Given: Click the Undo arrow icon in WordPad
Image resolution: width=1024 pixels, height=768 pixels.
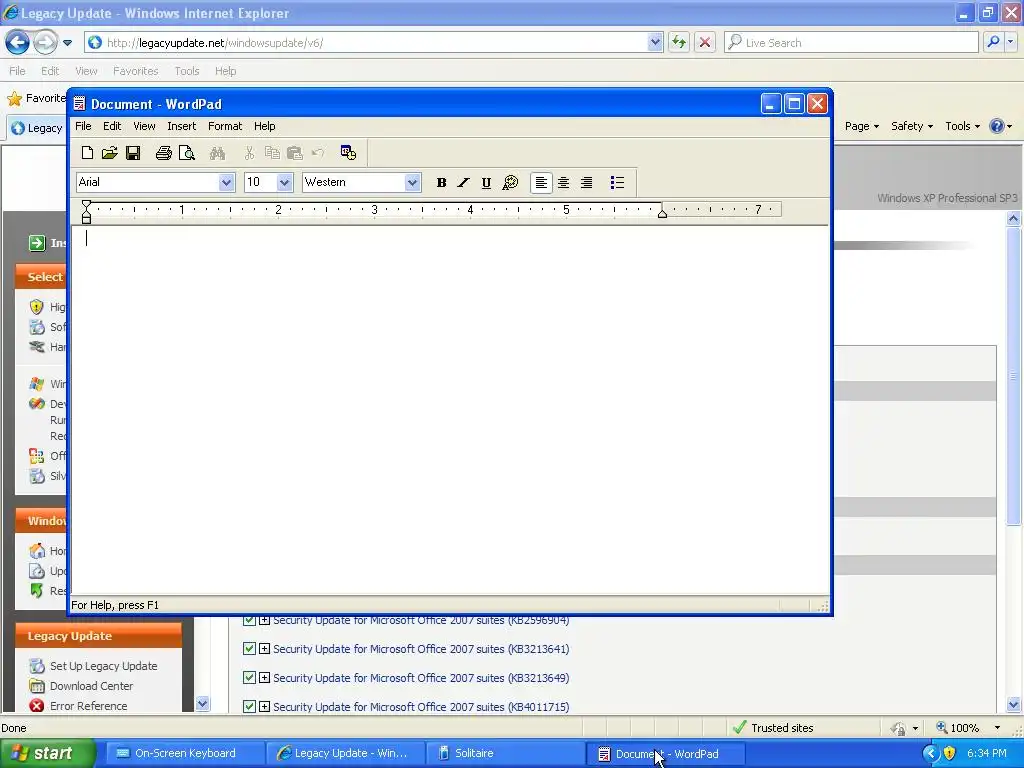Looking at the screenshot, I should click(318, 153).
